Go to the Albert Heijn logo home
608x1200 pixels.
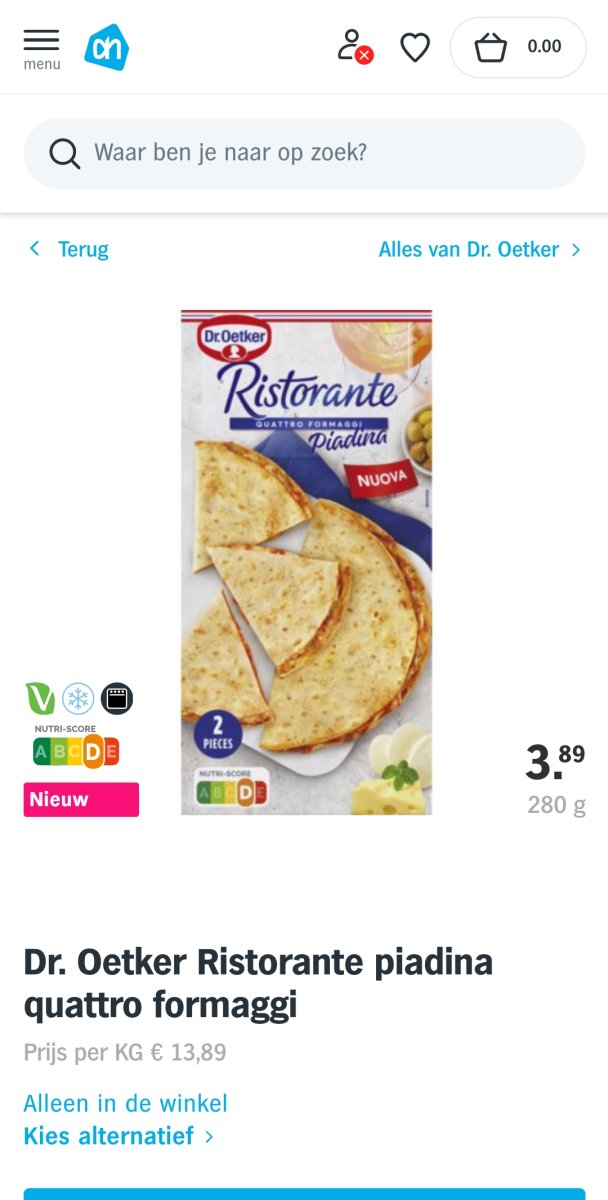point(106,47)
